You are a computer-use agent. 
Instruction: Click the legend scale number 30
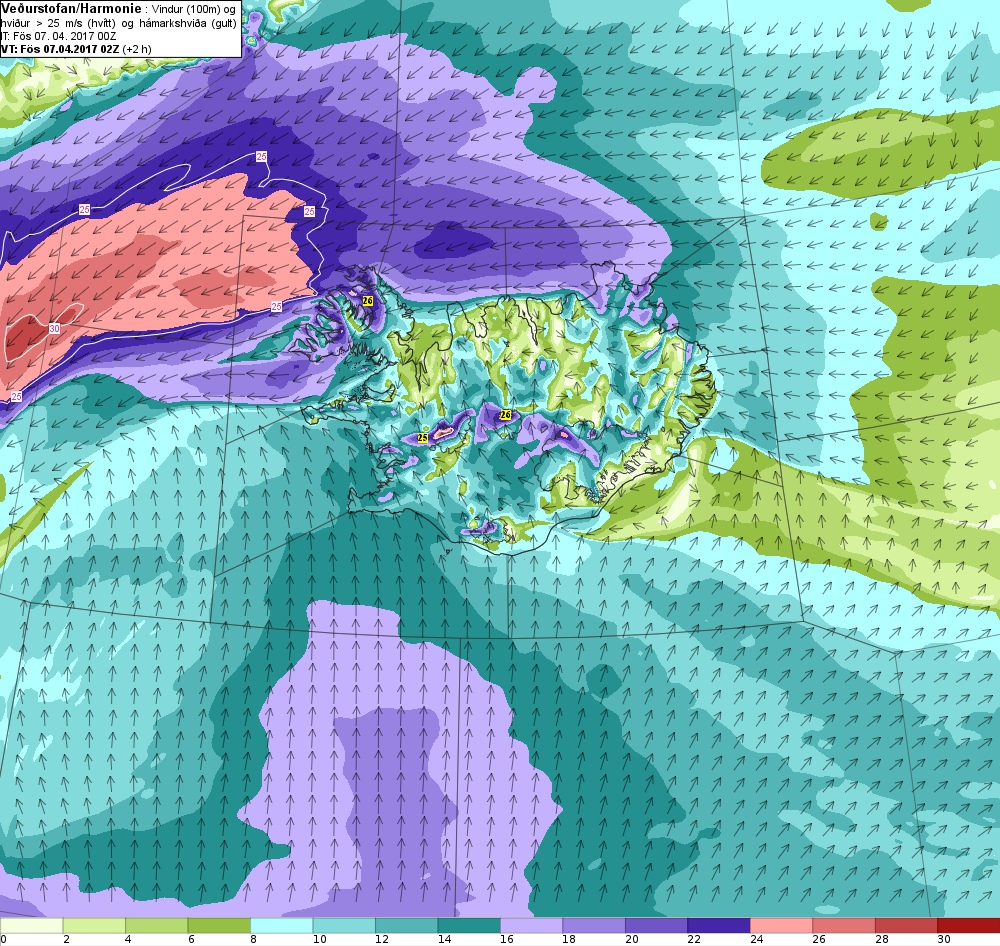tap(945, 939)
